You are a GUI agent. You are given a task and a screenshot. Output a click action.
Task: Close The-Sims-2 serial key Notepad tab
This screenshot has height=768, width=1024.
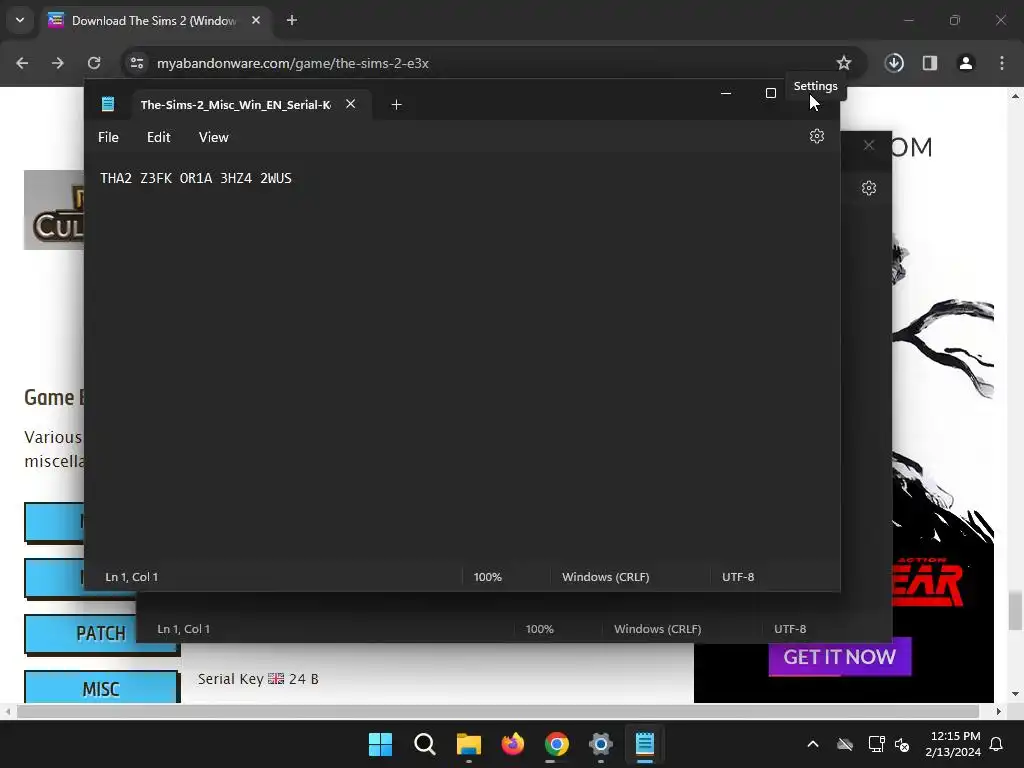[x=351, y=104]
